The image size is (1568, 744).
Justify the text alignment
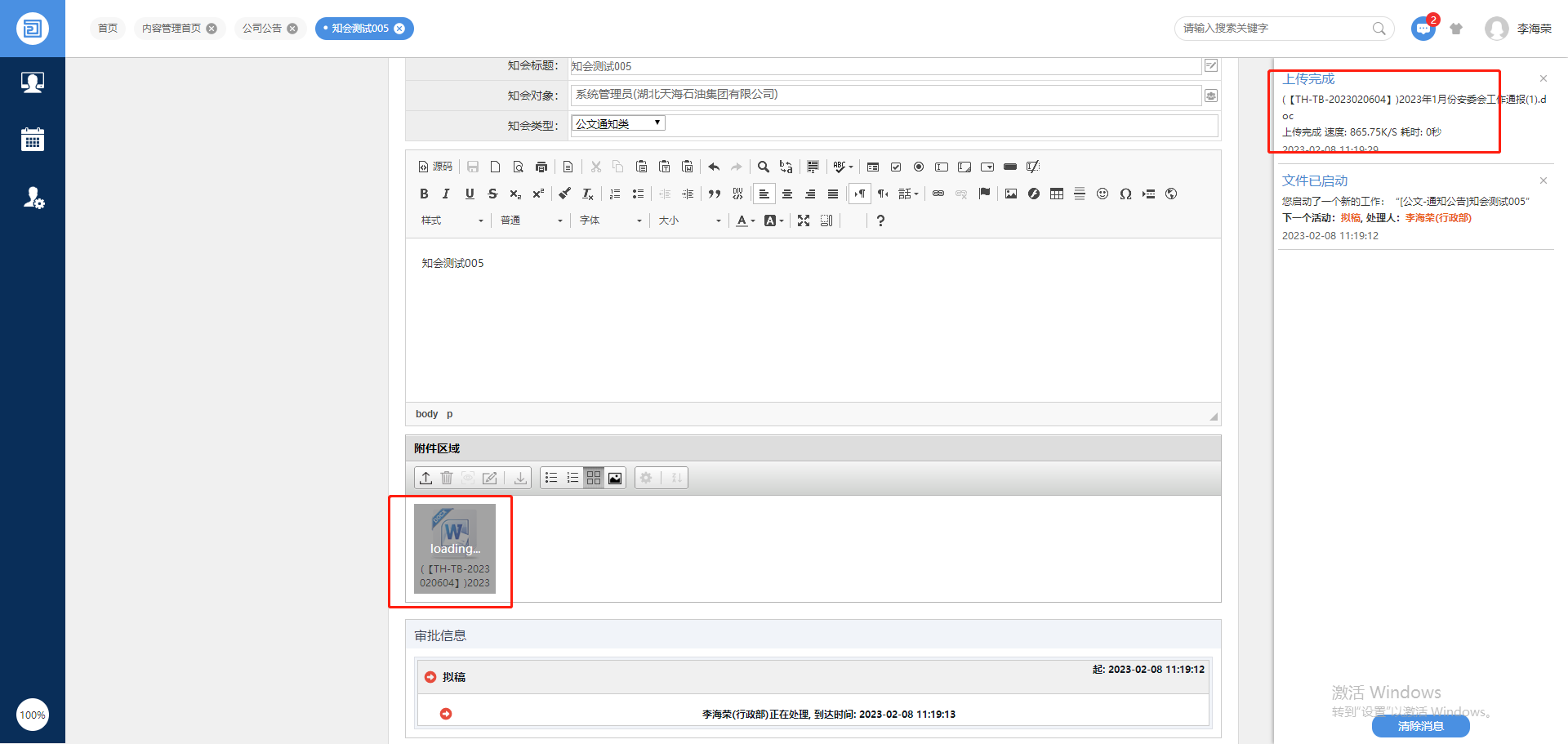(x=833, y=194)
